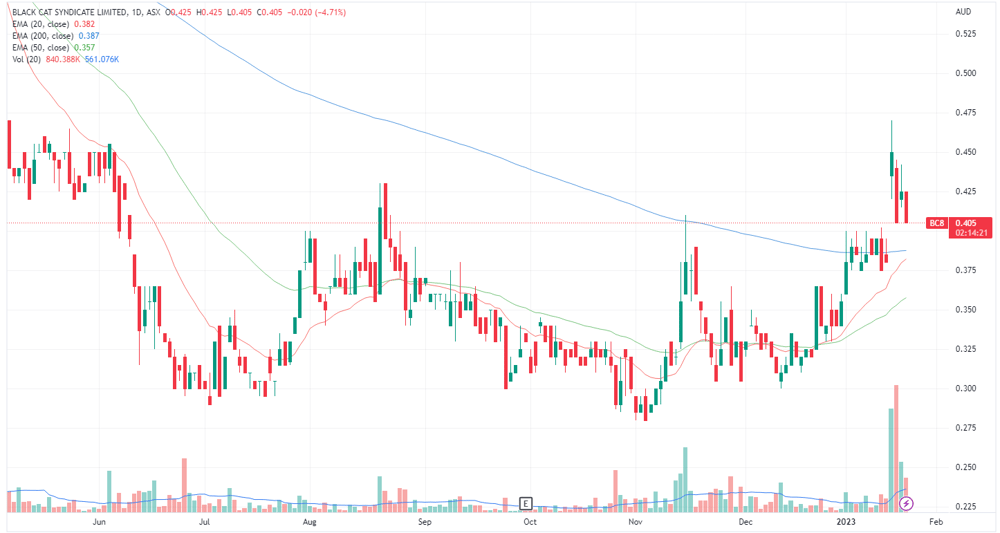Click the Oct label on time axis
The height and width of the screenshot is (533, 1000).
[x=529, y=522]
